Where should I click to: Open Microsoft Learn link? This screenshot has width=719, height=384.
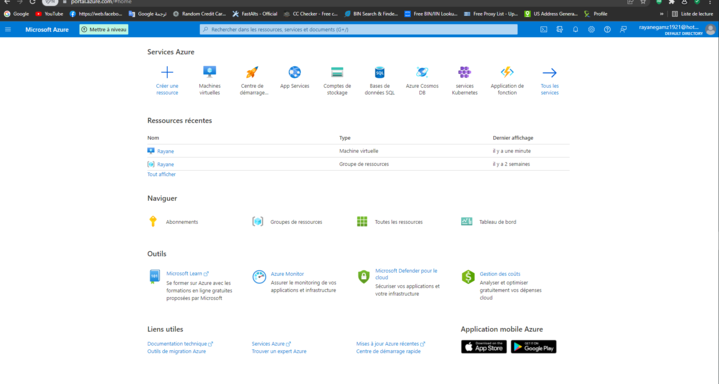tap(187, 273)
